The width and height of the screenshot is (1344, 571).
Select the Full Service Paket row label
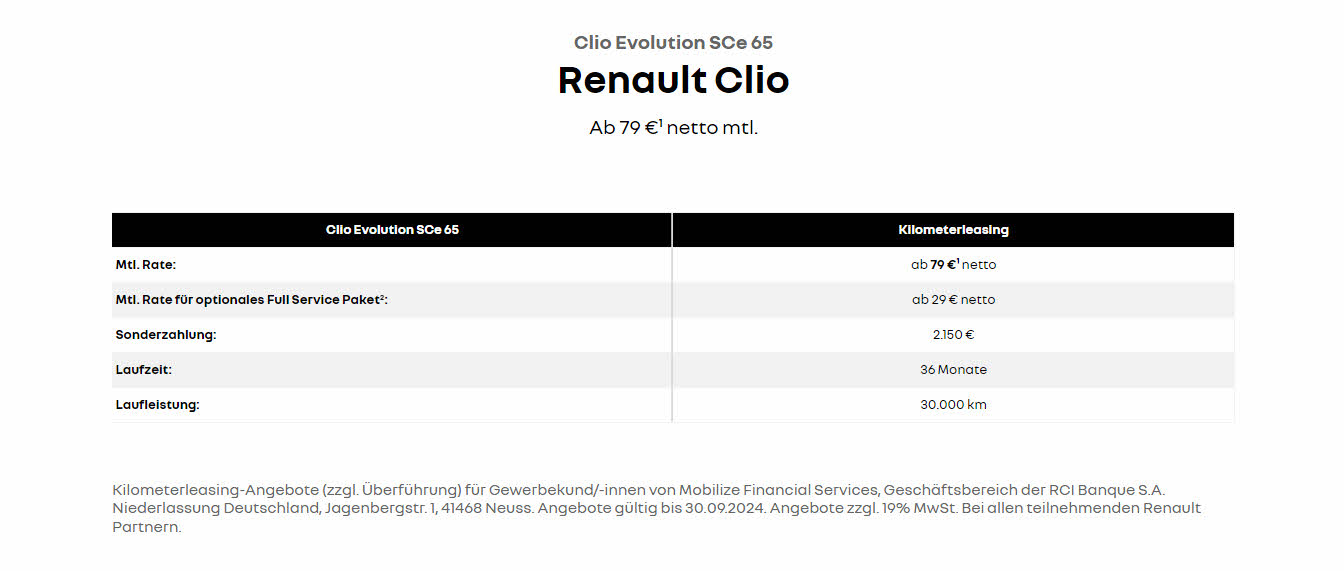tap(251, 300)
